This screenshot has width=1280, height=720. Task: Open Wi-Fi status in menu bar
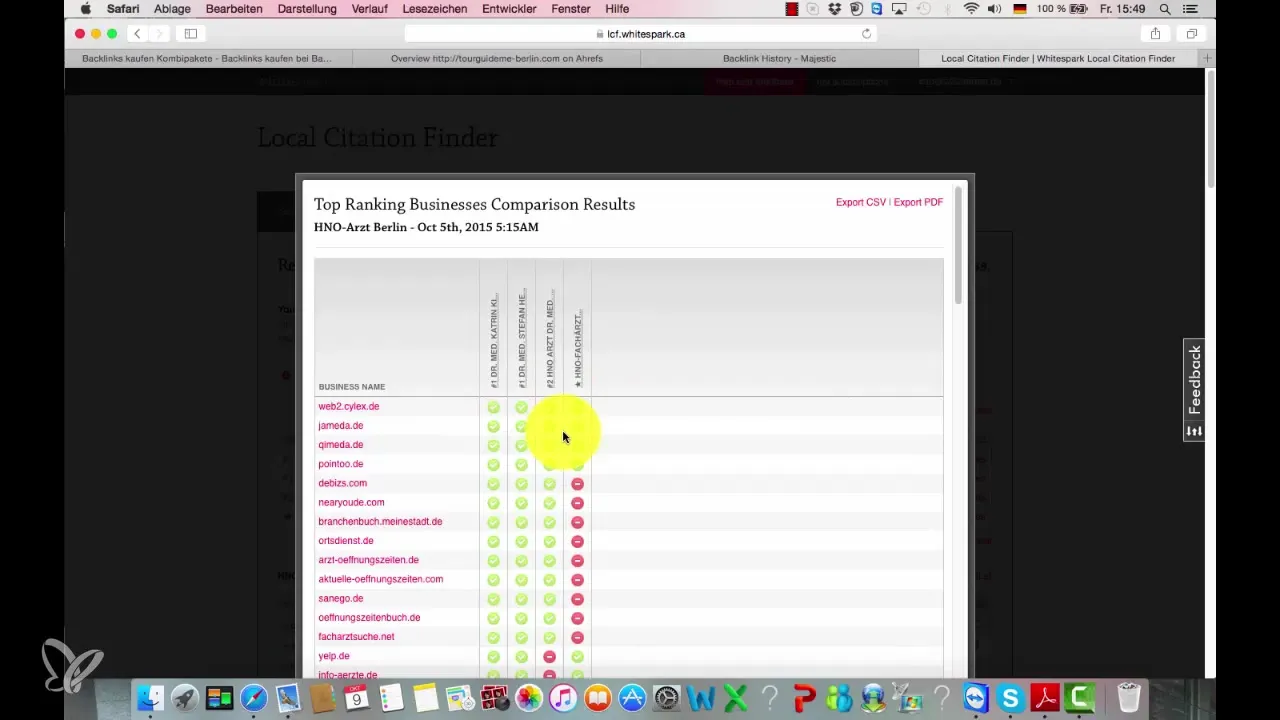[x=971, y=9]
